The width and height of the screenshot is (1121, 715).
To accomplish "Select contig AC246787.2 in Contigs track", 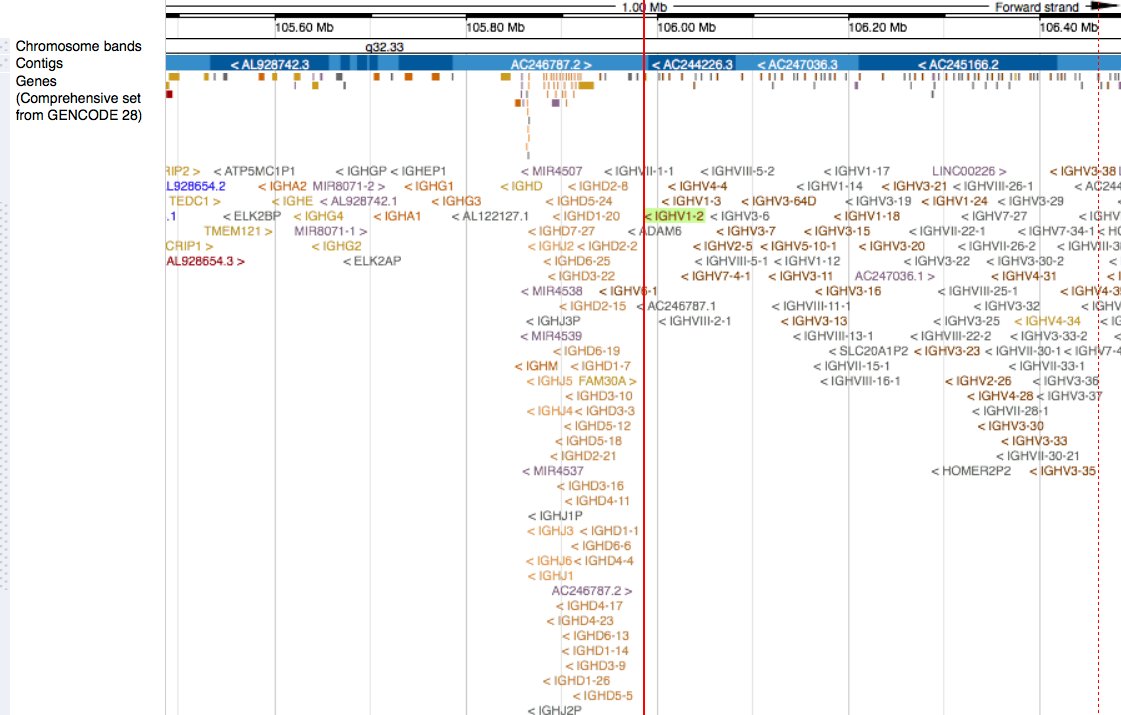I will tap(551, 64).
